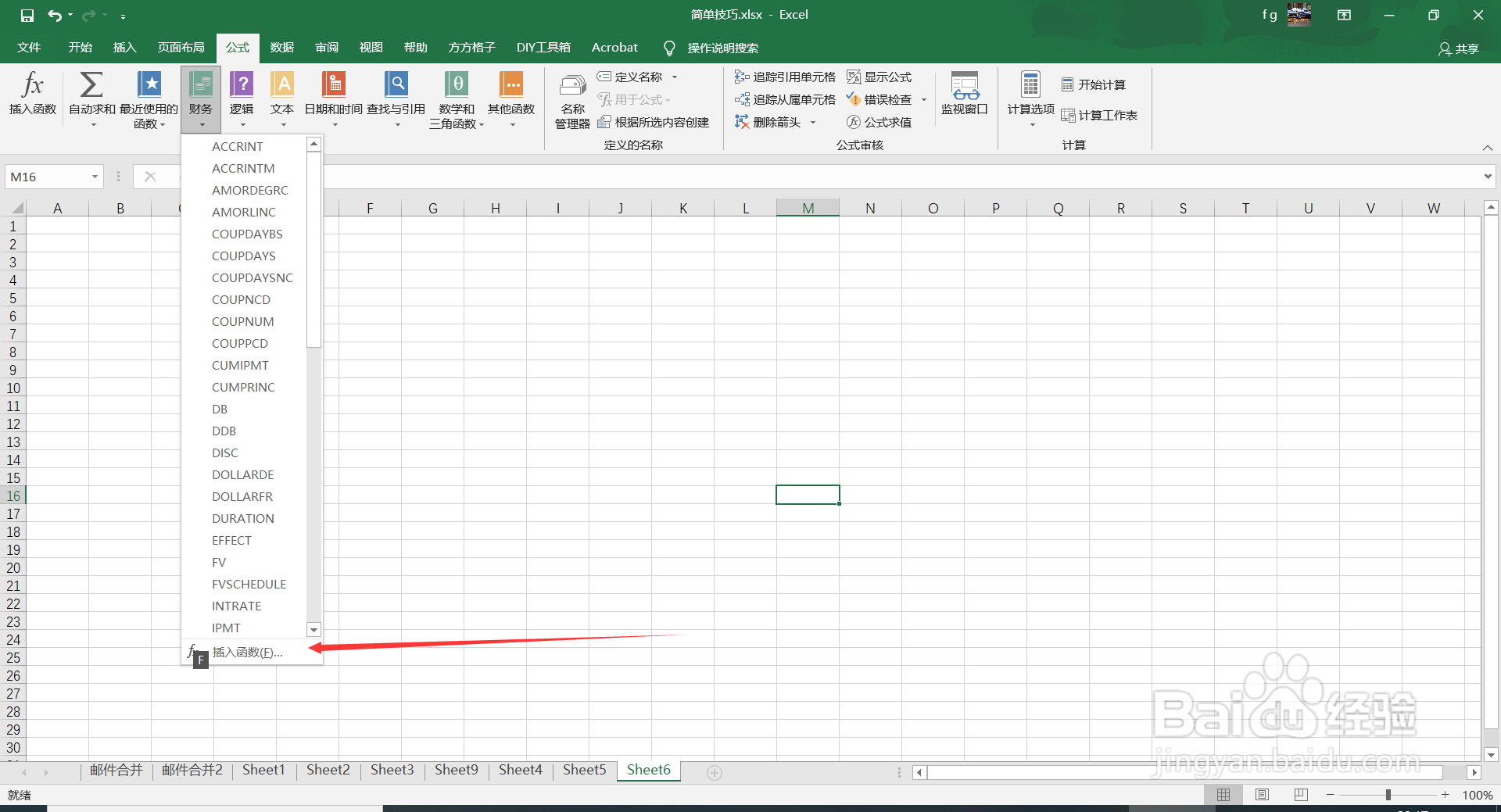
Task: Switch to Page Layout view in status bar
Action: click(1262, 795)
